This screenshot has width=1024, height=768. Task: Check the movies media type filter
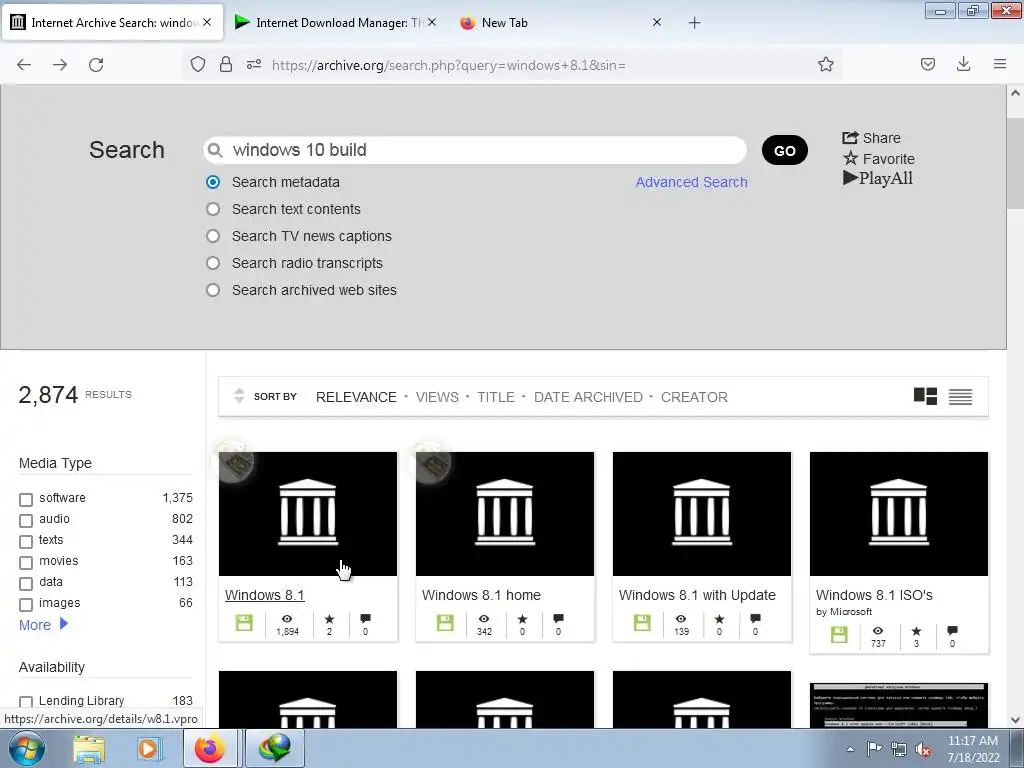coord(26,562)
